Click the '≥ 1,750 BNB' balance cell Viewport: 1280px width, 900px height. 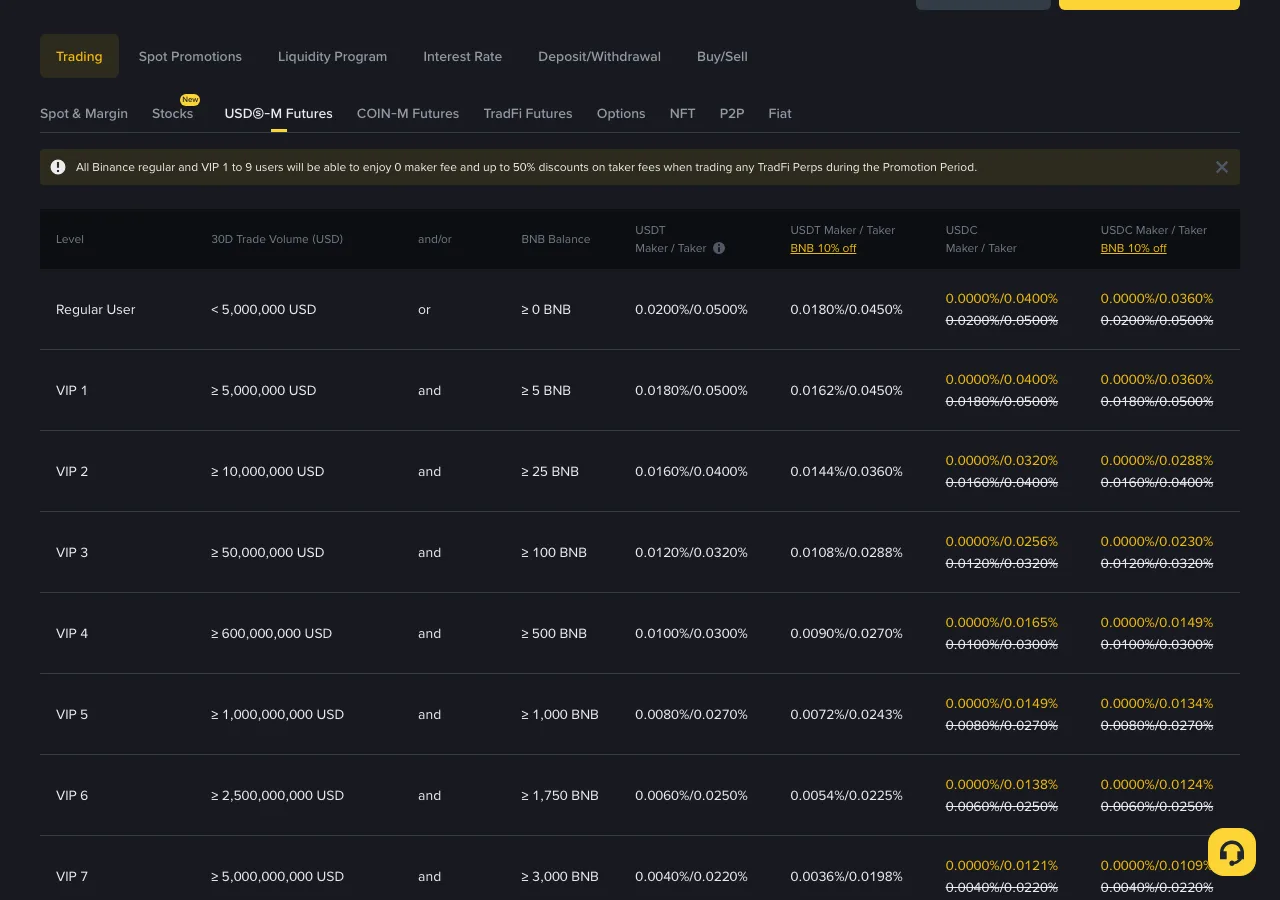point(560,795)
